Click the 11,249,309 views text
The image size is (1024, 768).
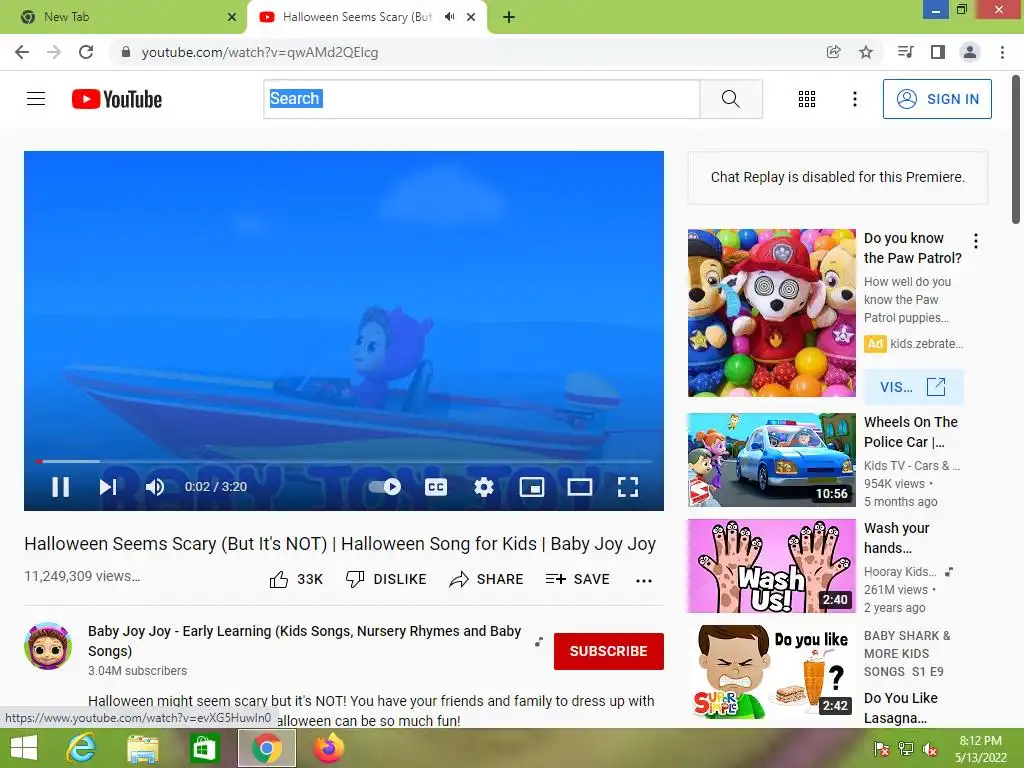[82, 576]
